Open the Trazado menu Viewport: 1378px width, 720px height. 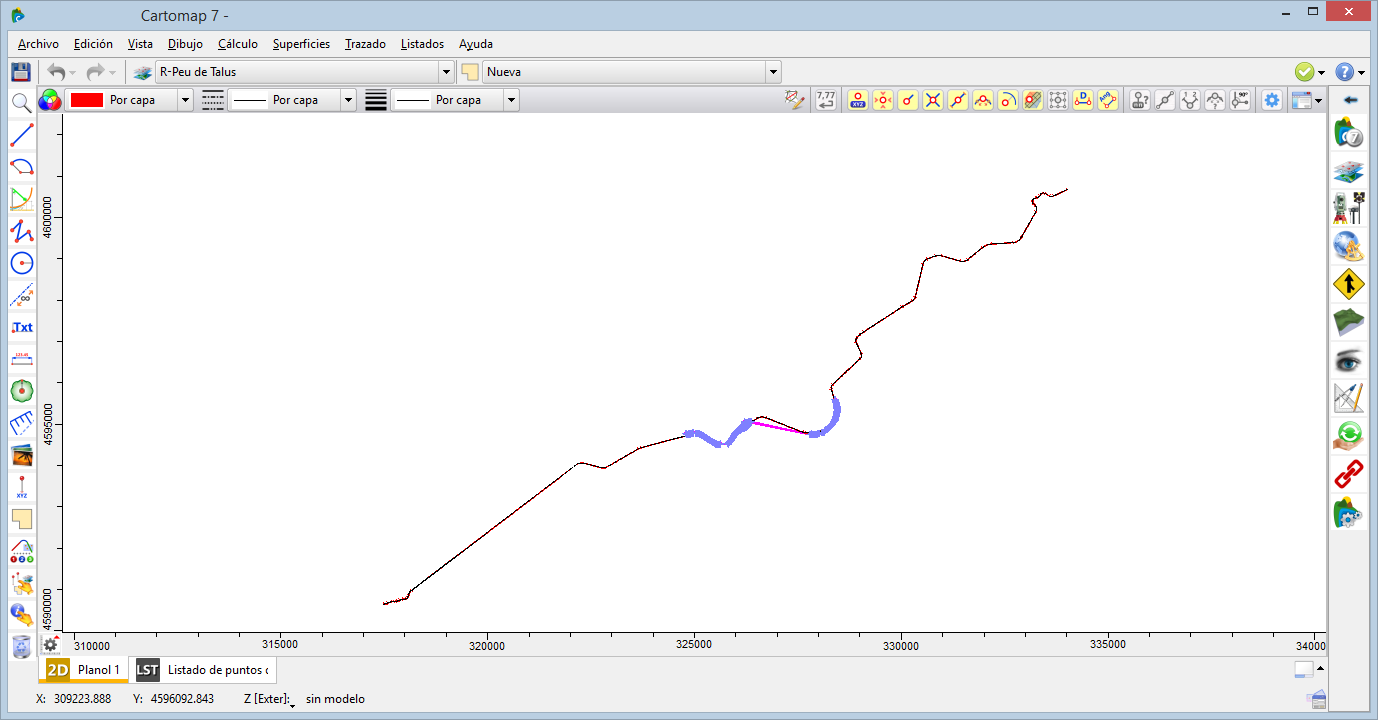(365, 44)
